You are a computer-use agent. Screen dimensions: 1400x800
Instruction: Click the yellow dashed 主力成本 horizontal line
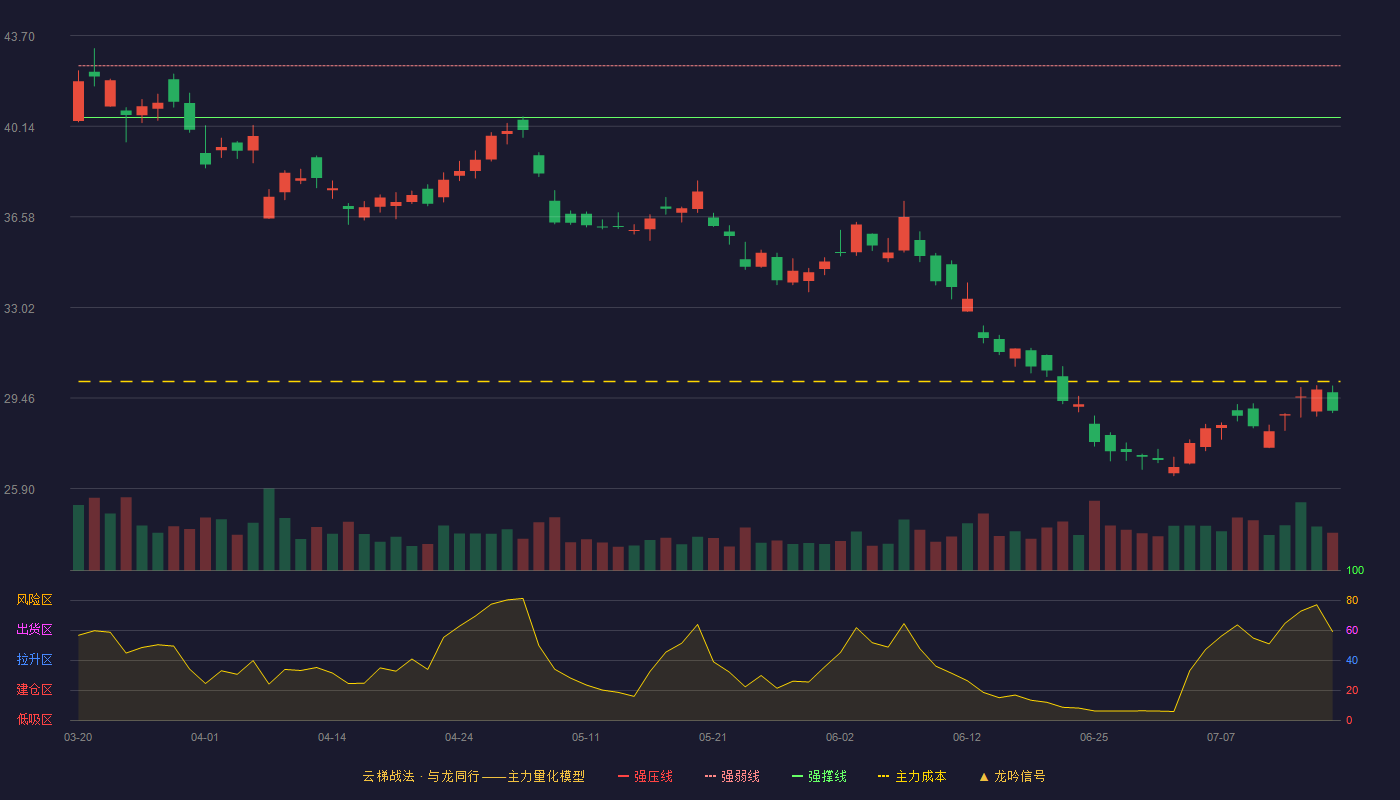[709, 381]
